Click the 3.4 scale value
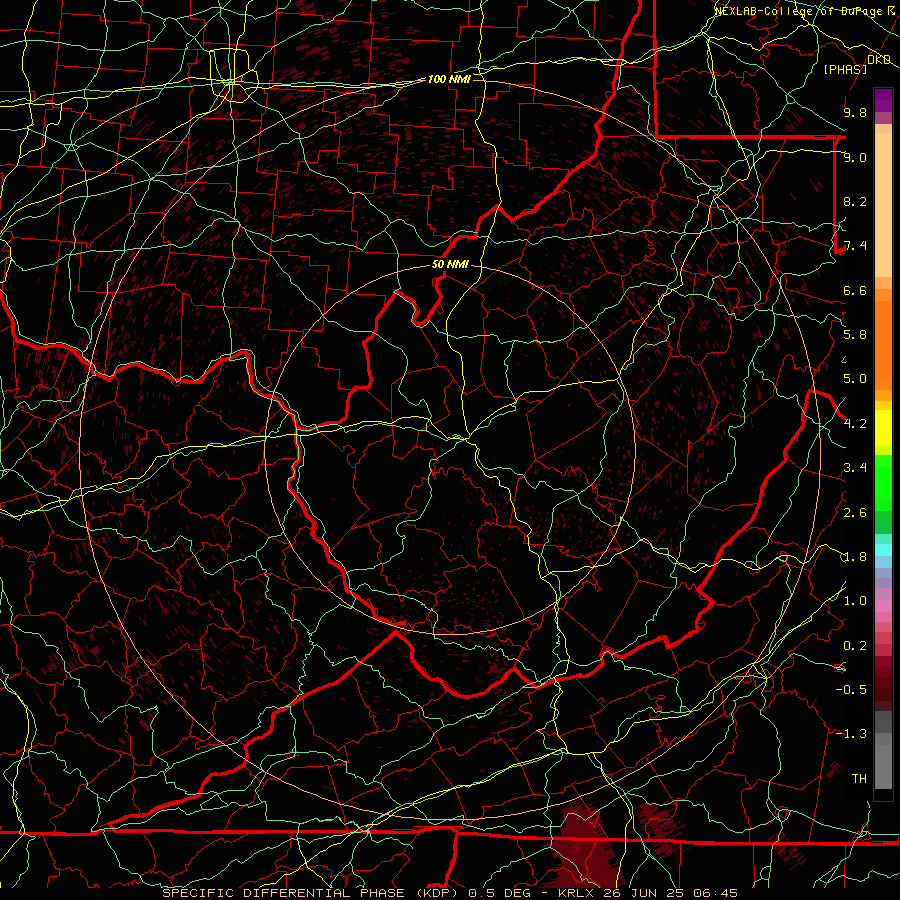This screenshot has width=900, height=900. point(855,468)
